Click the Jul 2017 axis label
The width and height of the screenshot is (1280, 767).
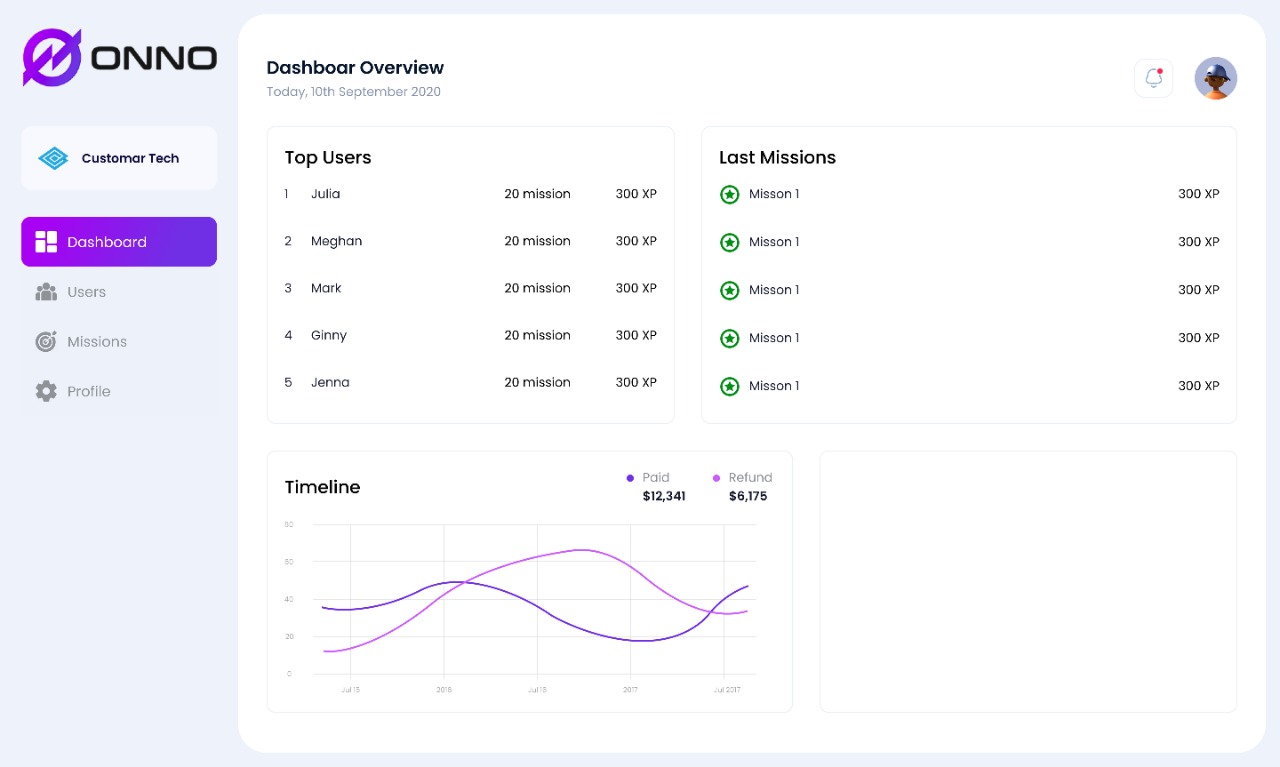pos(727,690)
